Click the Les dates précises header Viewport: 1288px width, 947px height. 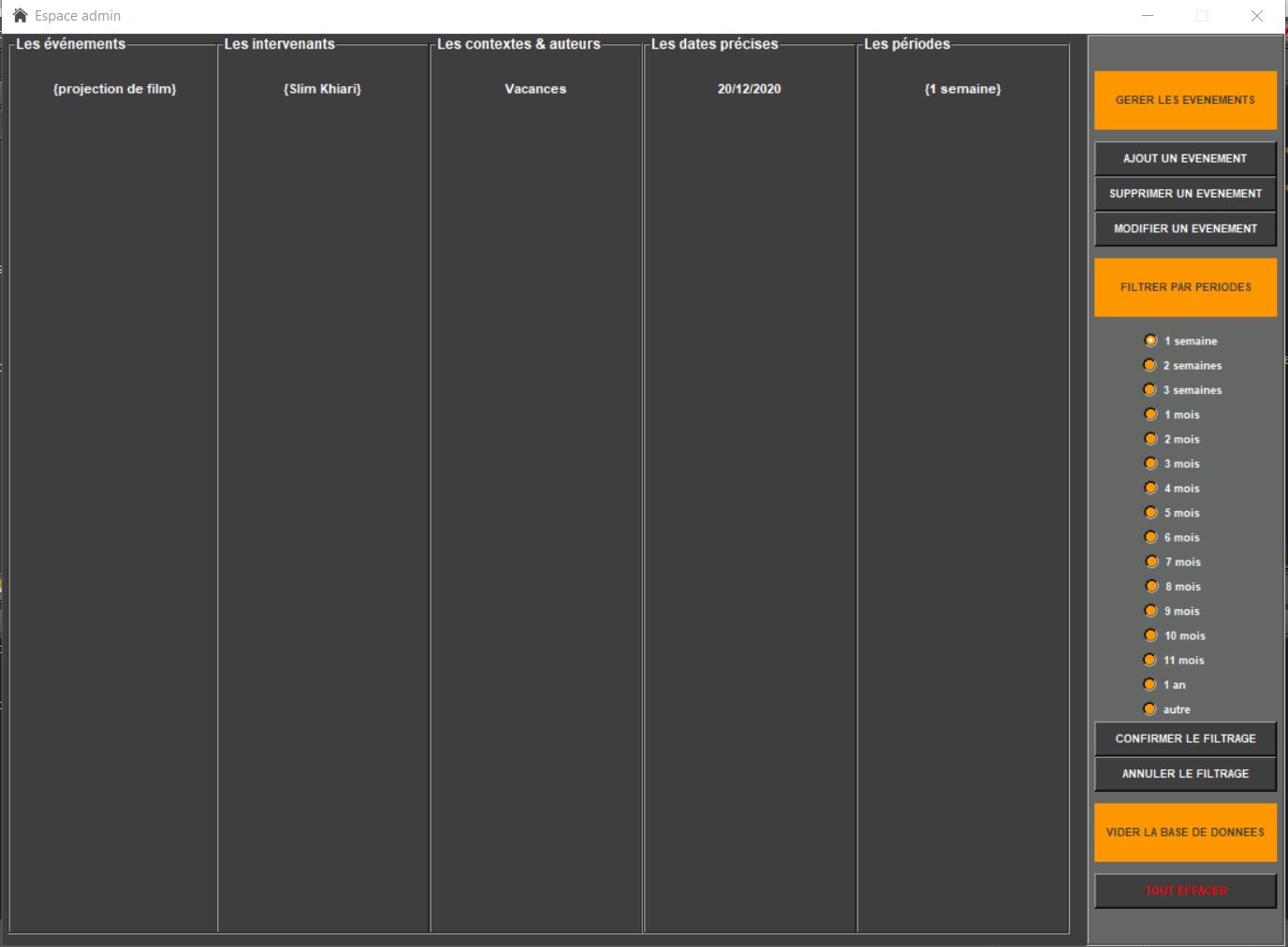(714, 44)
